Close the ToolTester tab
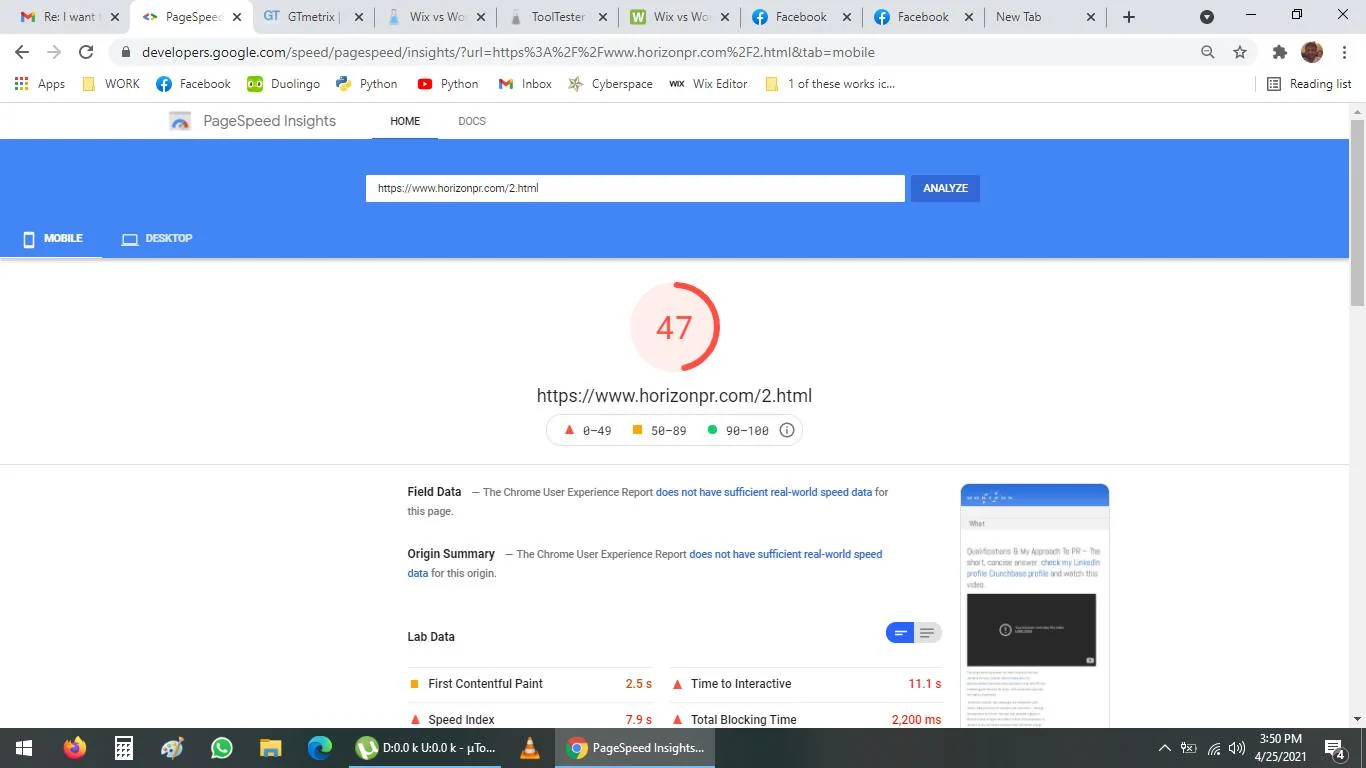This screenshot has width=1366, height=768. 602,17
